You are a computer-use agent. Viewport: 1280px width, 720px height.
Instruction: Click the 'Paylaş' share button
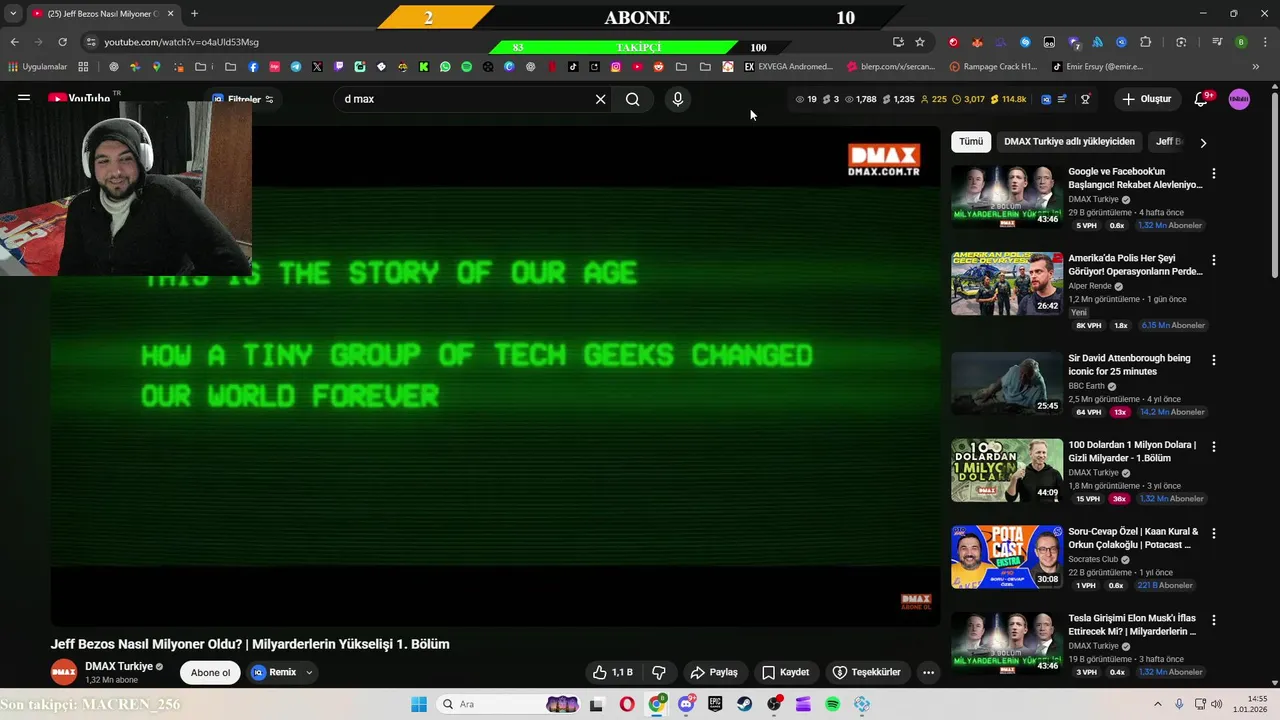click(714, 672)
